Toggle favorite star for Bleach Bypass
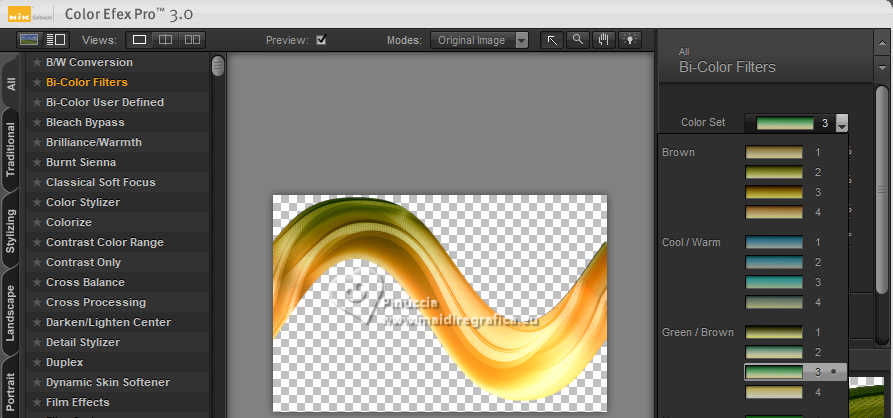This screenshot has height=418, width=893. coord(37,122)
